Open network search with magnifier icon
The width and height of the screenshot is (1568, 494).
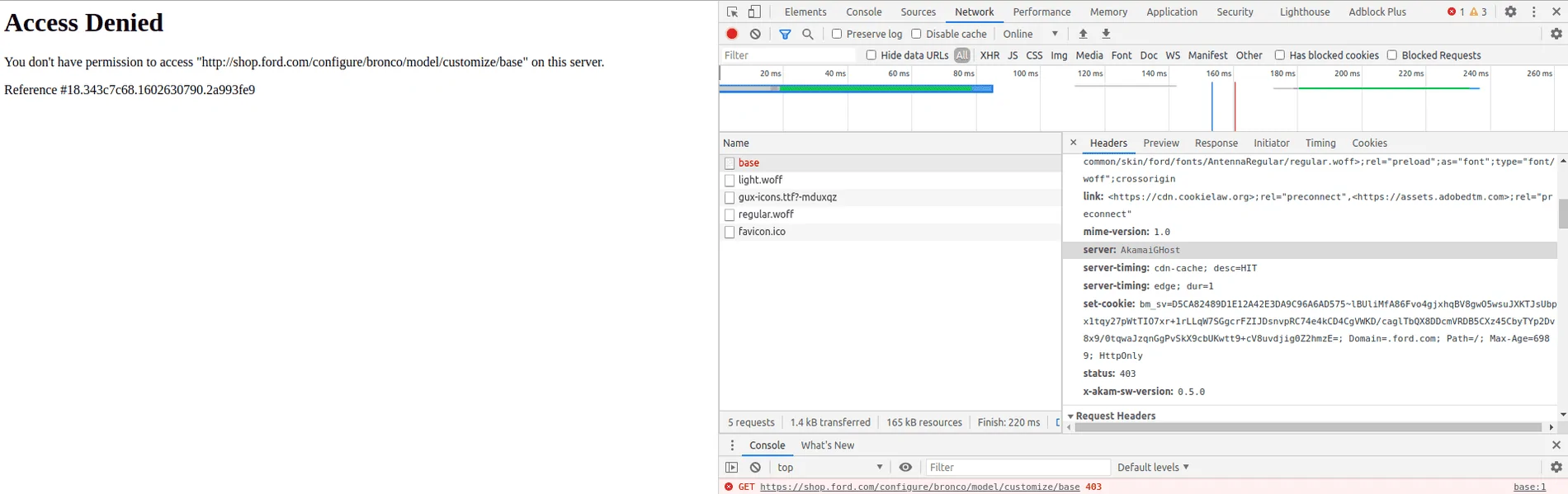click(x=808, y=34)
